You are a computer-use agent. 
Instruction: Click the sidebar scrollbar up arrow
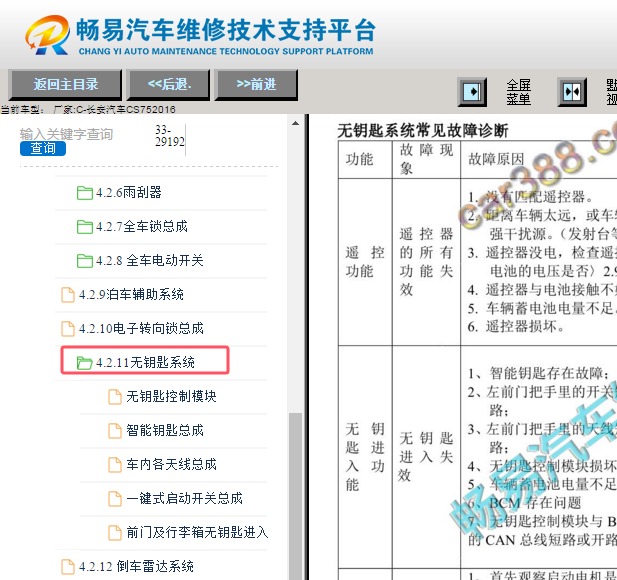[295, 123]
